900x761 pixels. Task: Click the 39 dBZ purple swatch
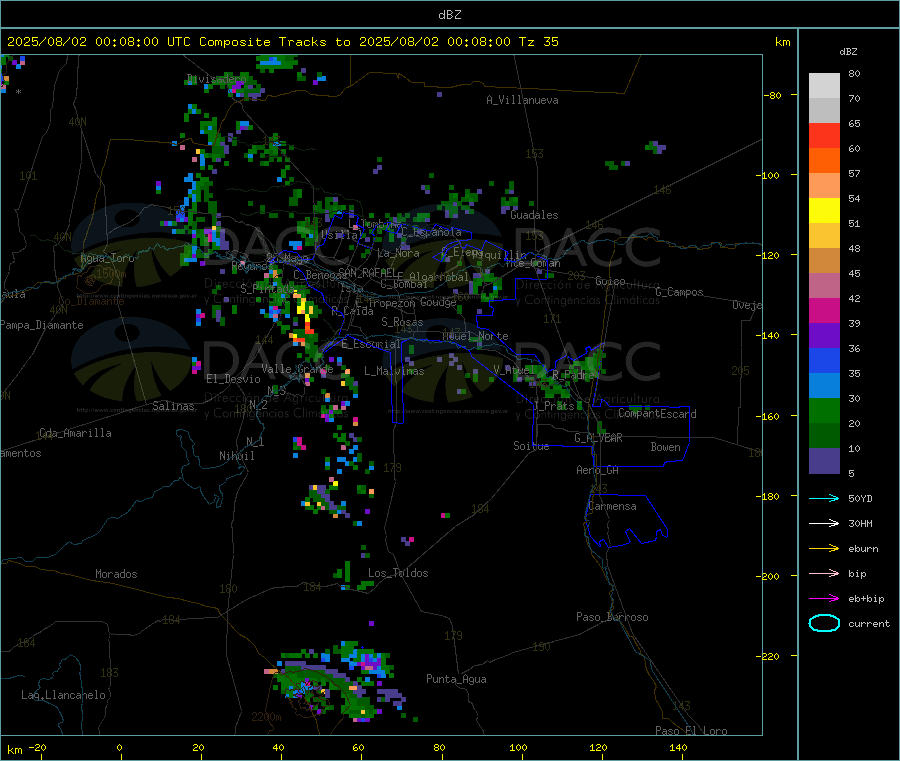824,335
